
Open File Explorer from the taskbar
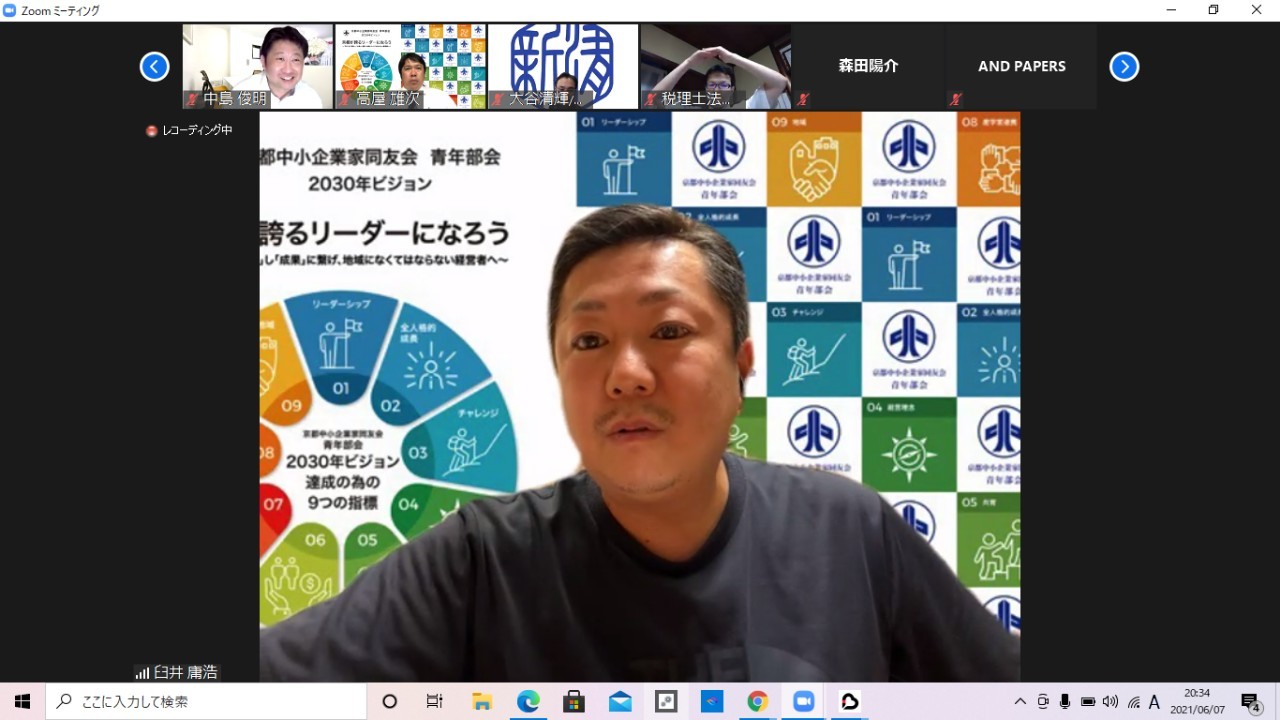(482, 701)
